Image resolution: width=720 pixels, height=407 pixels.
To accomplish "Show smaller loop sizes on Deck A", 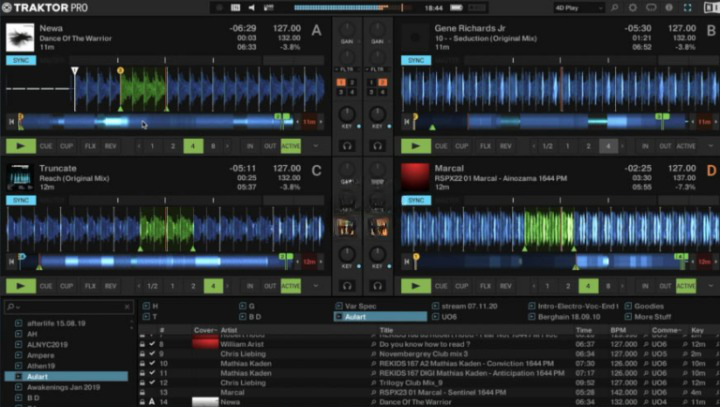I will pyautogui.click(x=139, y=146).
